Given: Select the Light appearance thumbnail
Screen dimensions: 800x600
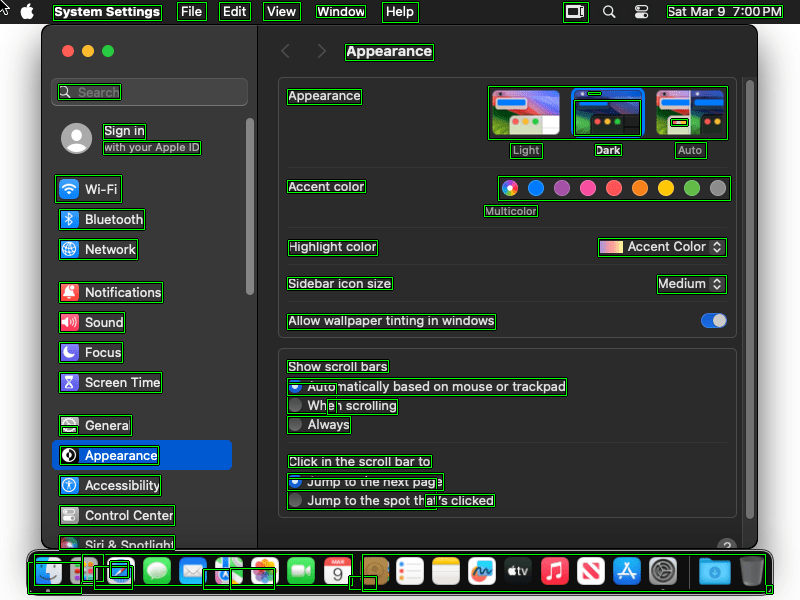Looking at the screenshot, I should (x=526, y=113).
